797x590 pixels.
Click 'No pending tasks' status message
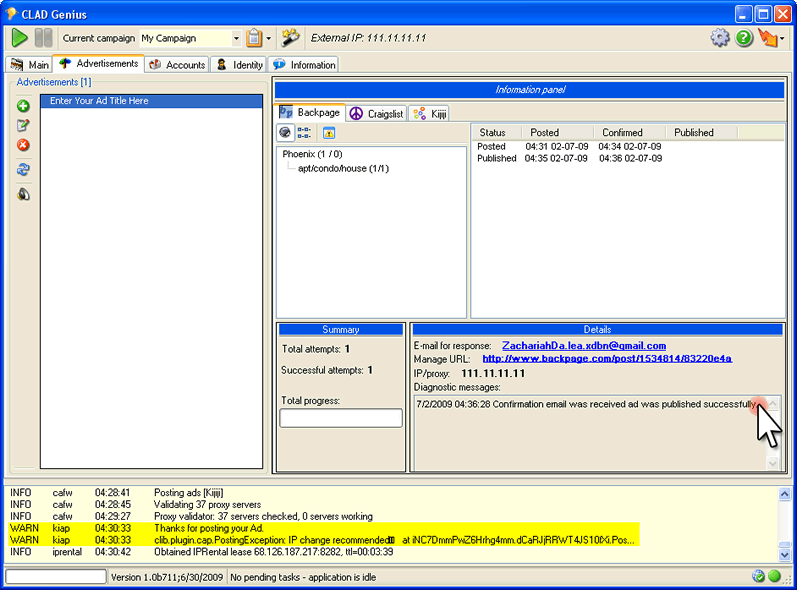click(303, 577)
